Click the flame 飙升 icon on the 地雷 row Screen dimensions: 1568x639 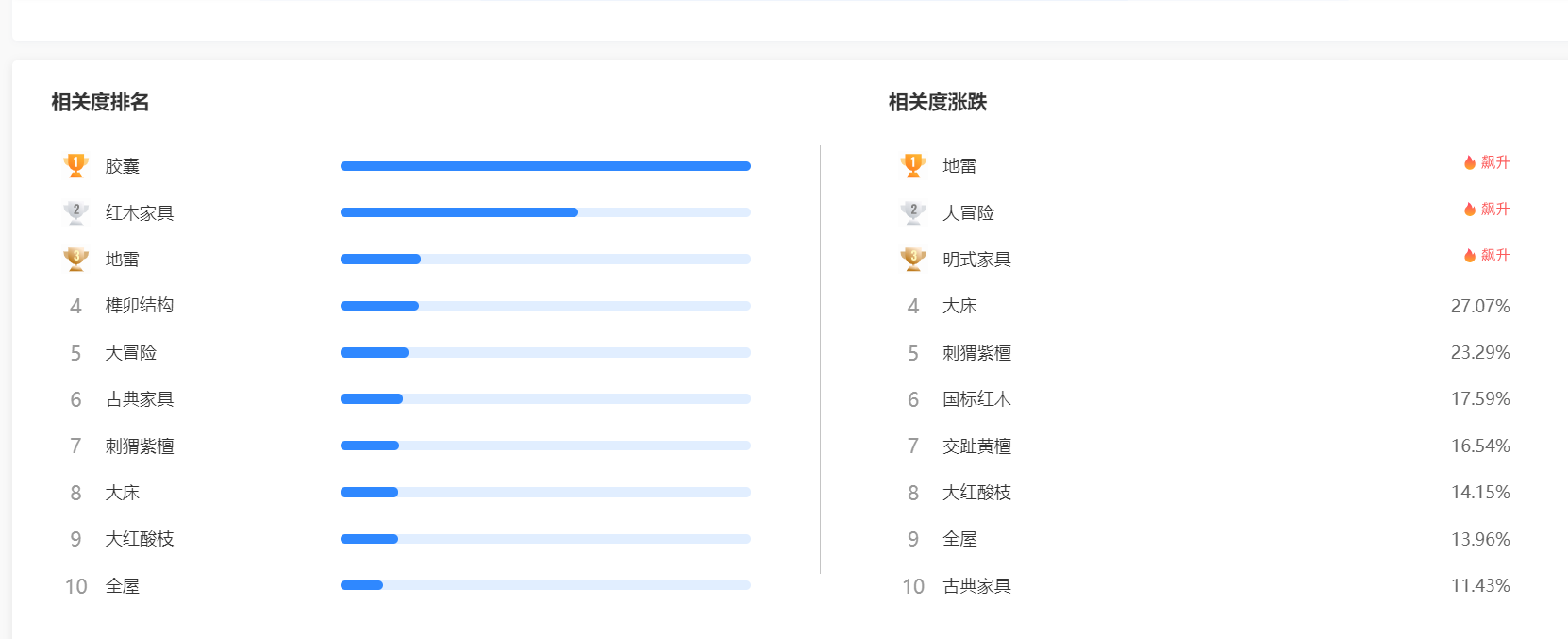(1470, 162)
